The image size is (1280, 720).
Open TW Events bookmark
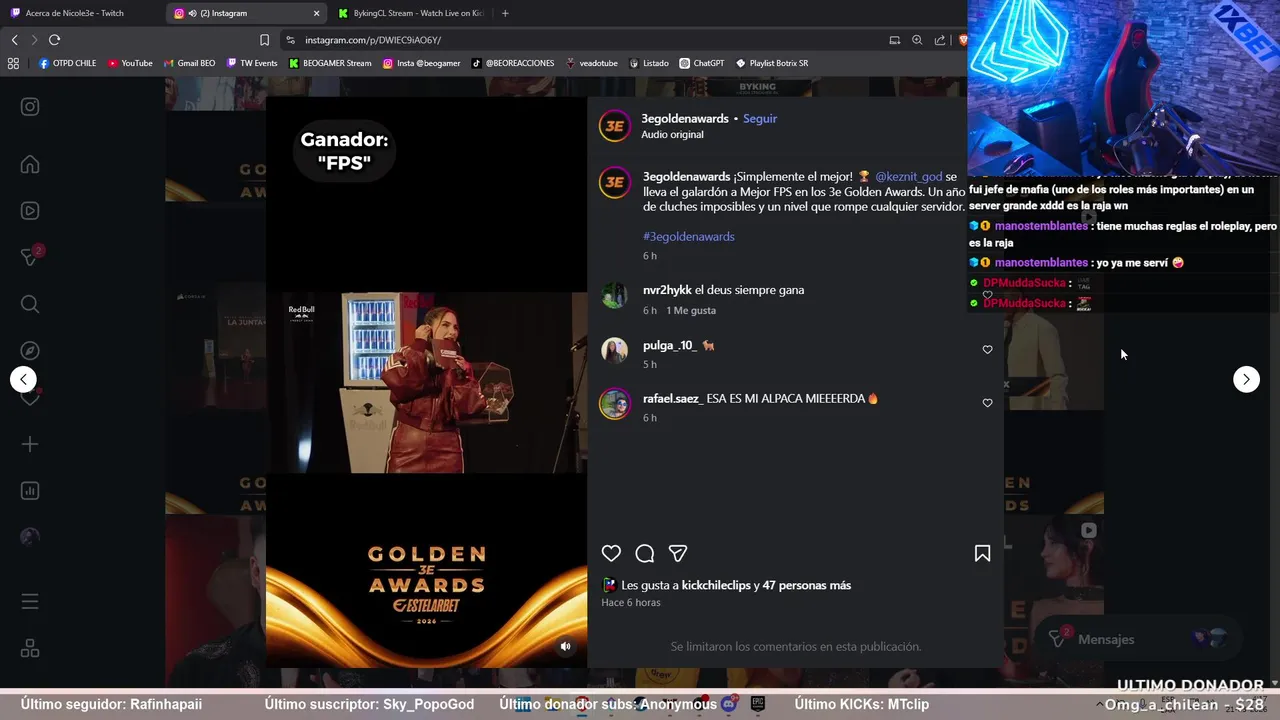click(252, 63)
